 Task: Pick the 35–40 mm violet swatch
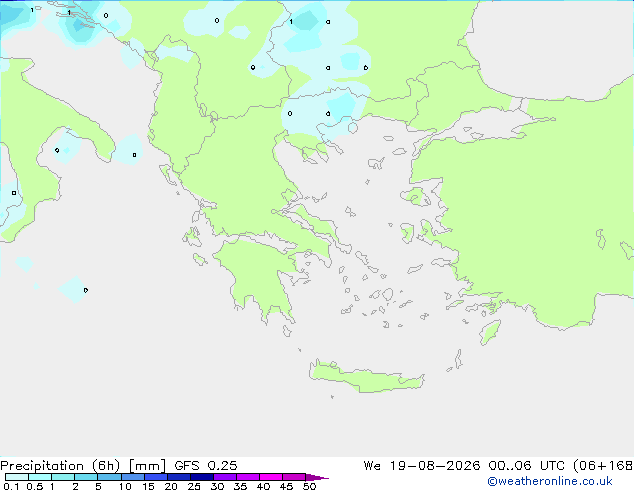coord(248,477)
